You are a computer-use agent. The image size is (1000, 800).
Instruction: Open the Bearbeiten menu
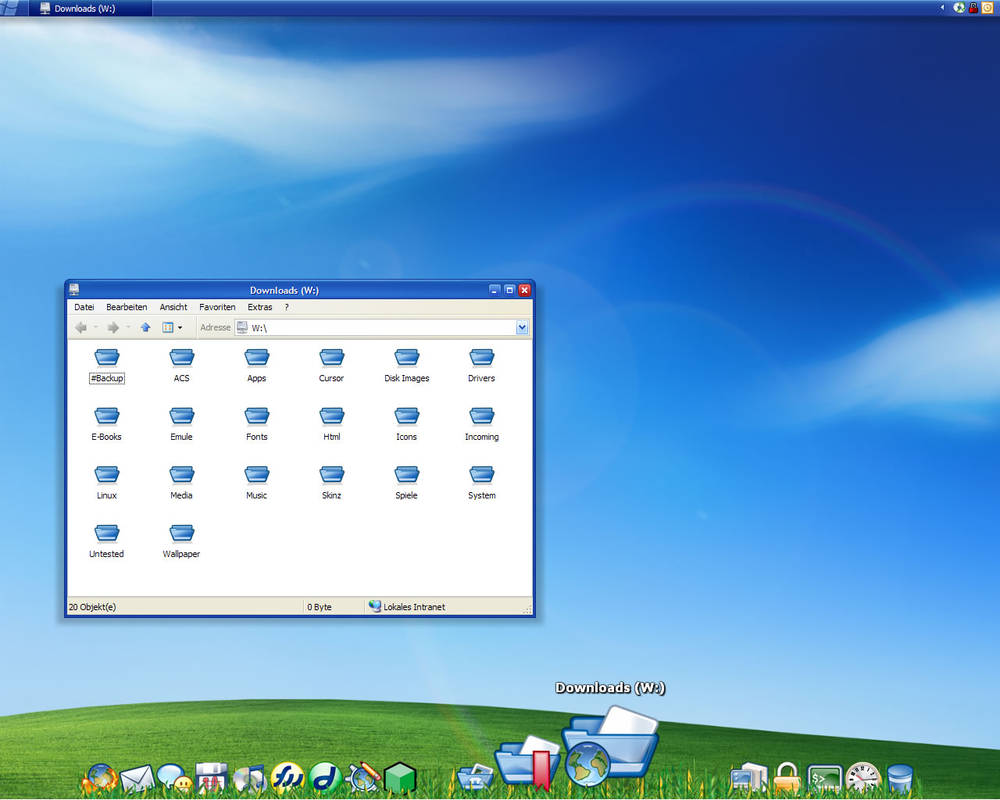(126, 307)
